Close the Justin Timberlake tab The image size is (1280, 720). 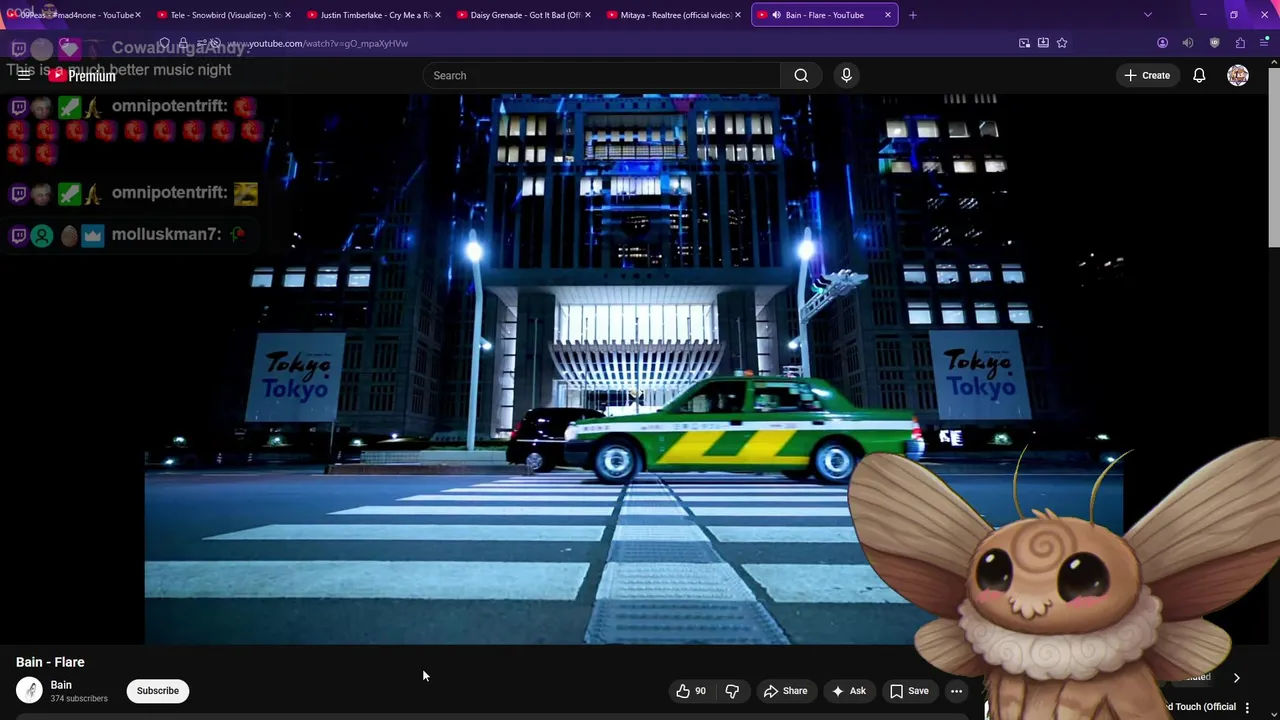437,15
